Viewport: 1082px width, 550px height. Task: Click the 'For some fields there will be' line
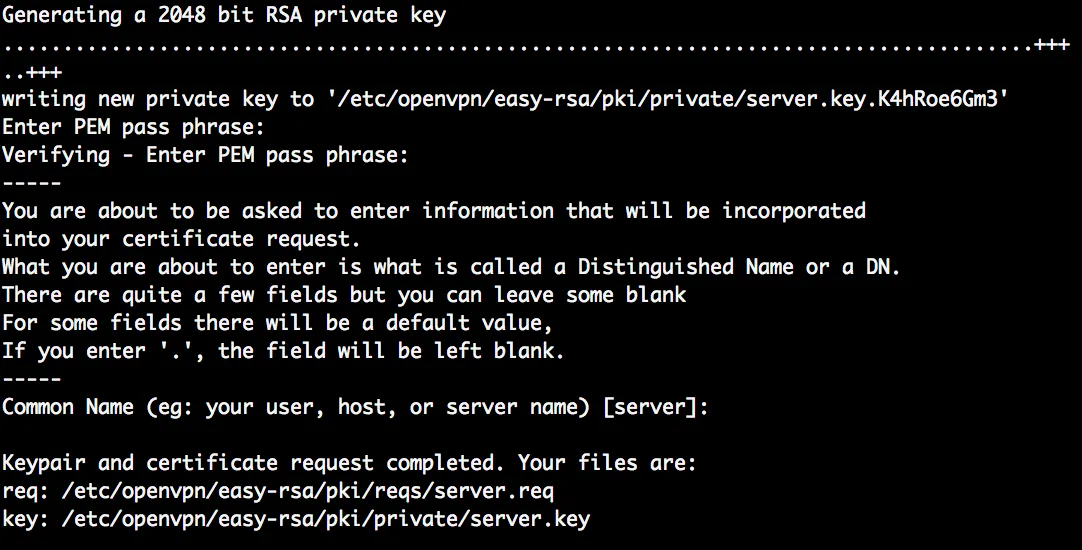pyautogui.click(x=277, y=323)
